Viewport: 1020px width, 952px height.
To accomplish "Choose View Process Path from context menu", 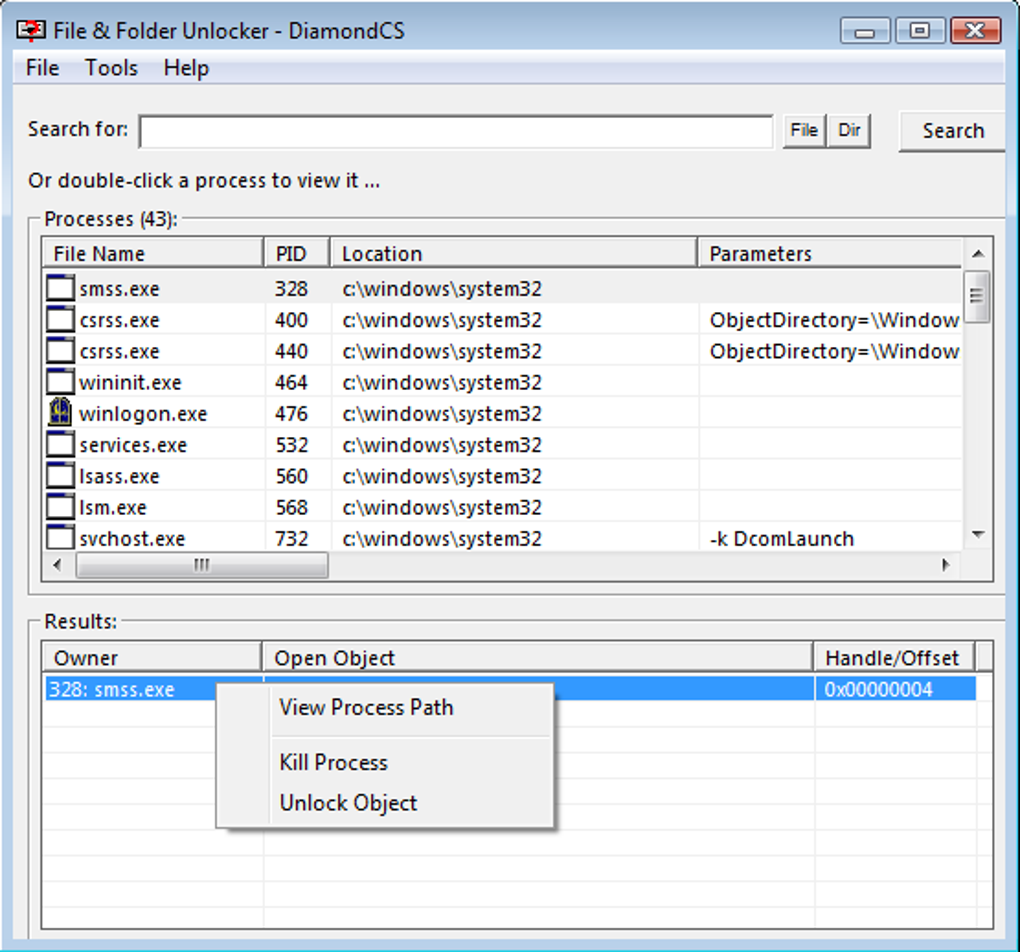I will pyautogui.click(x=384, y=707).
